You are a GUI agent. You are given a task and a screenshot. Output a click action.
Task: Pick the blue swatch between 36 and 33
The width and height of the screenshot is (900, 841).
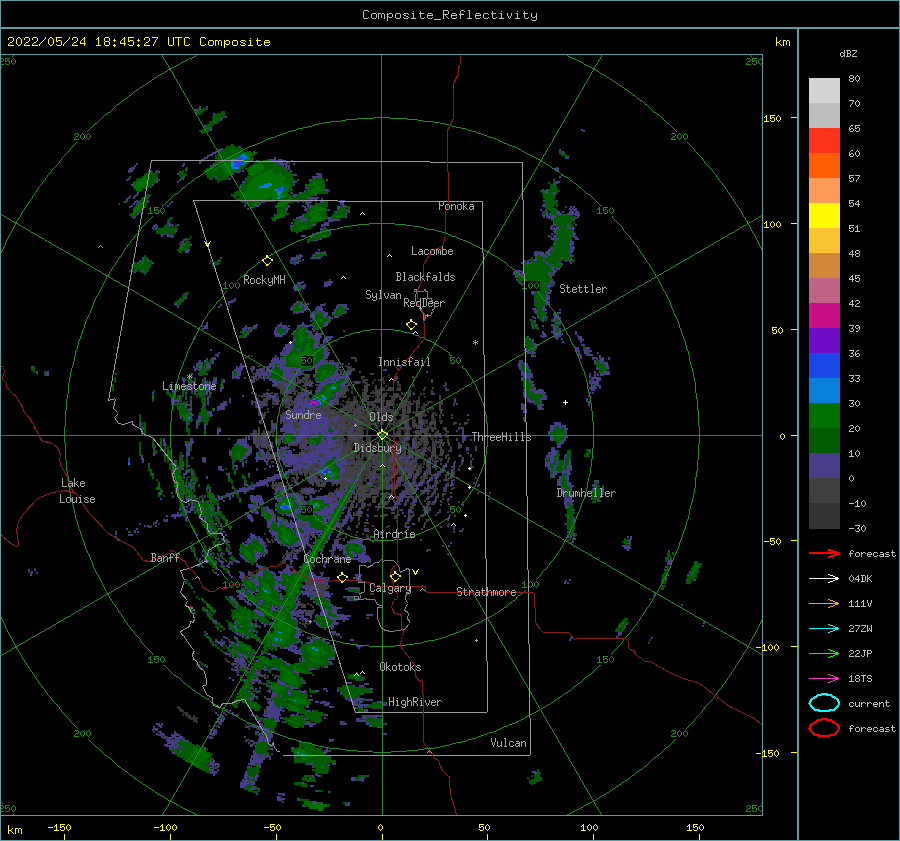click(x=824, y=366)
